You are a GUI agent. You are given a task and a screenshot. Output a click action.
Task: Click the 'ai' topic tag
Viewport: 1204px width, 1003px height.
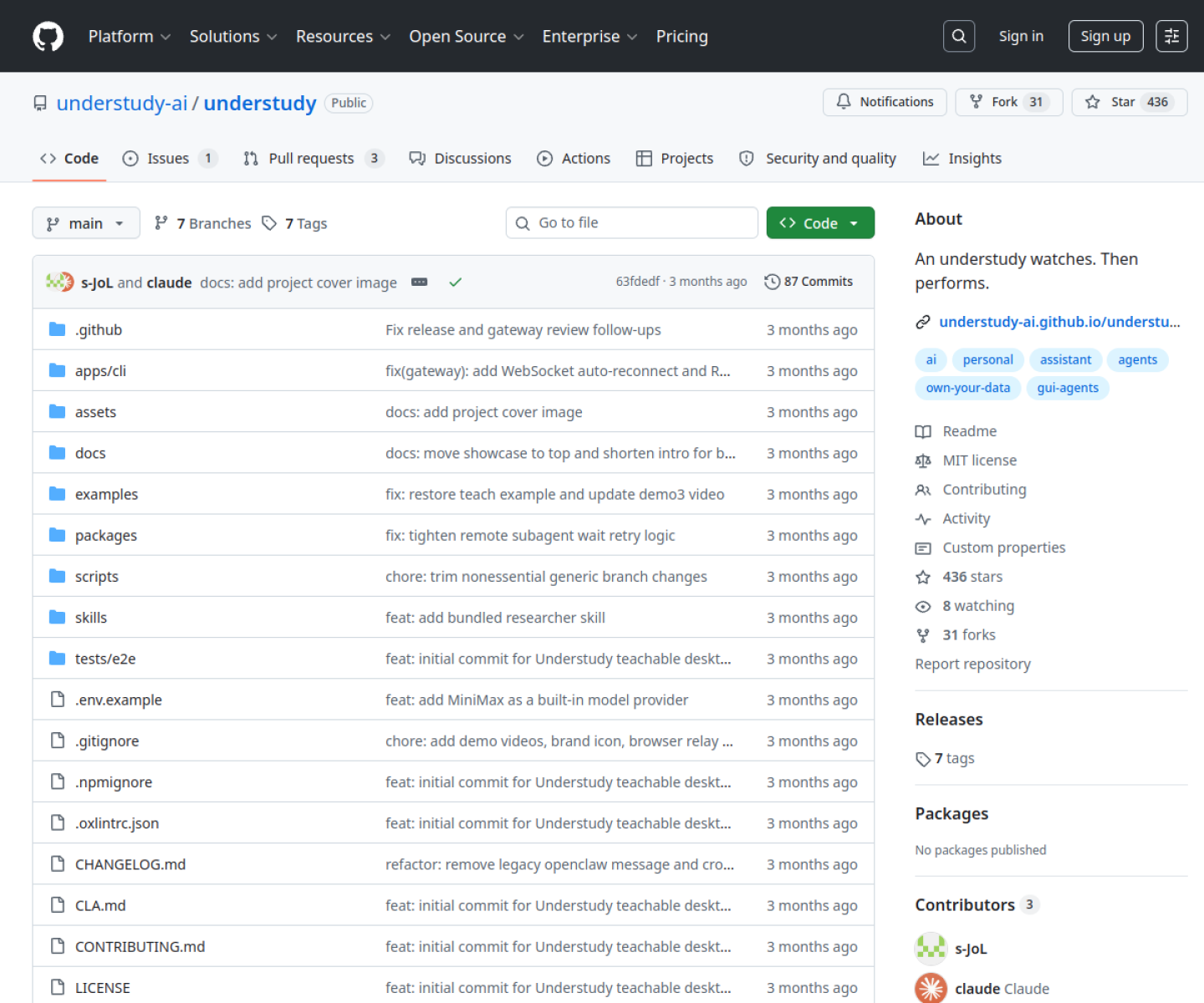pyautogui.click(x=931, y=359)
